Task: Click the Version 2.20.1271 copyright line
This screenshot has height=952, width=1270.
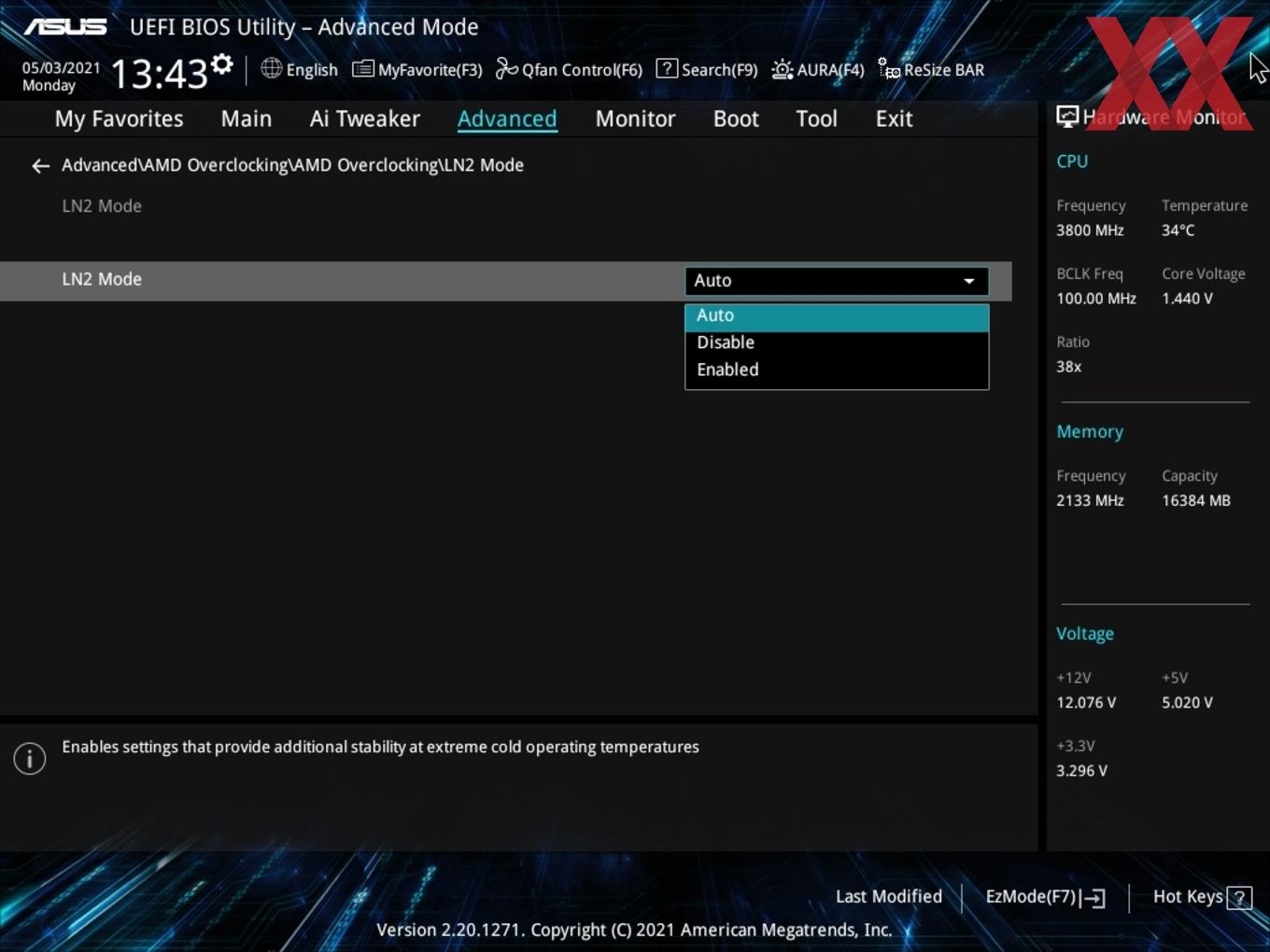Action: click(634, 930)
